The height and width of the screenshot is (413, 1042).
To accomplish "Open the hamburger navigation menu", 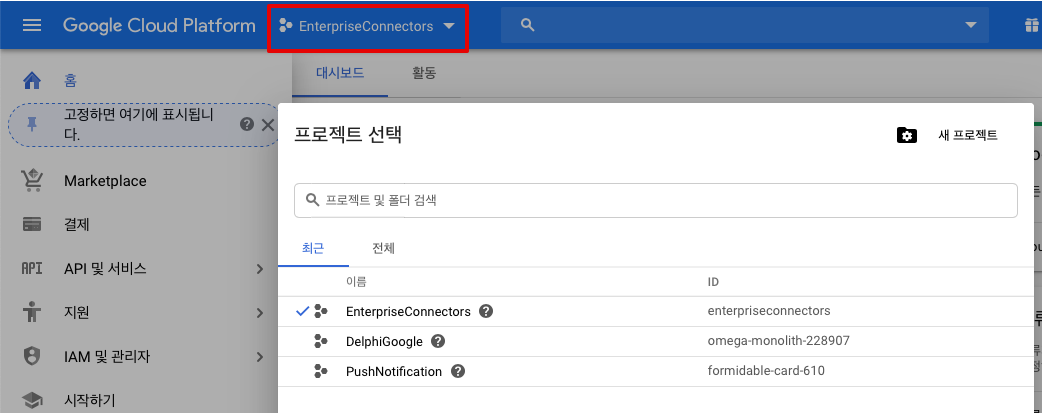I will coord(32,26).
